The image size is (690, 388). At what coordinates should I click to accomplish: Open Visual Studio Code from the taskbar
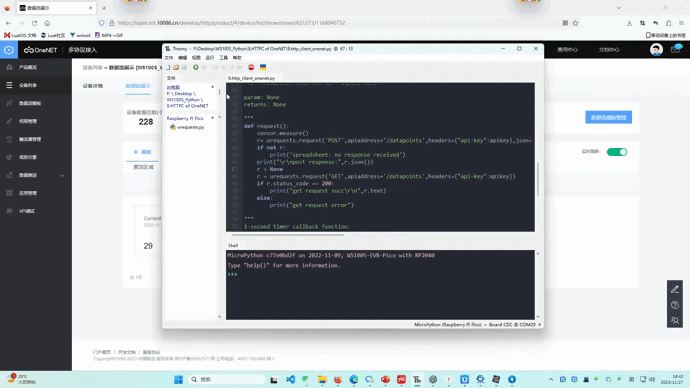pos(290,379)
